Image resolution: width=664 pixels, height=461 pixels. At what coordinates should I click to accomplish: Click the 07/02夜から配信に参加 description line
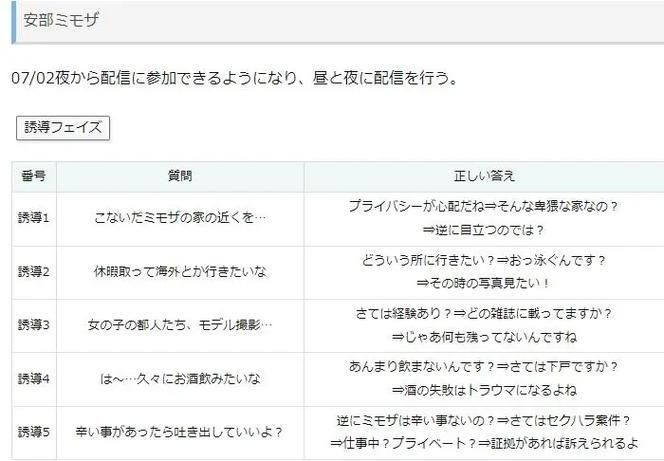pyautogui.click(x=234, y=78)
